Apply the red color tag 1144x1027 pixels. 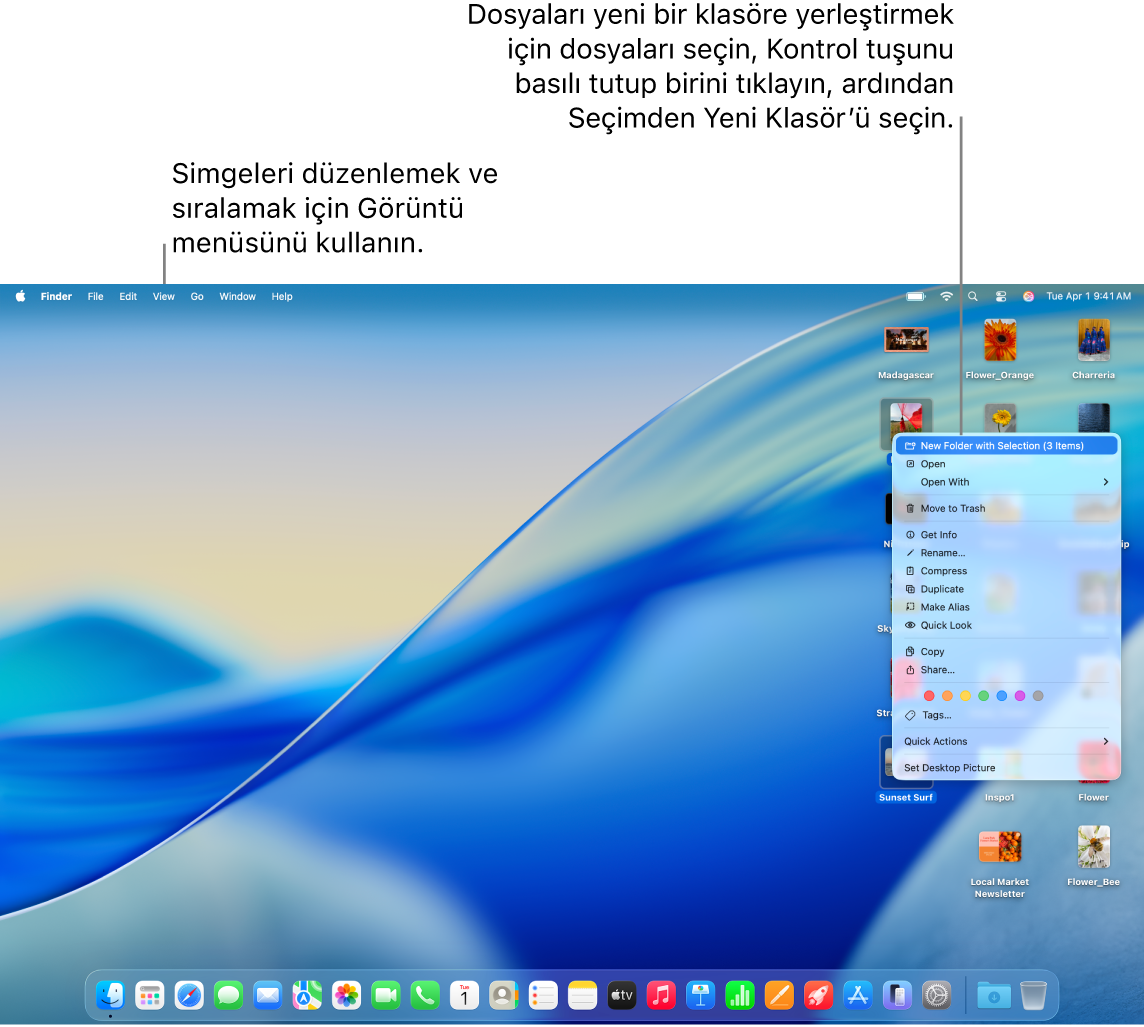929,696
